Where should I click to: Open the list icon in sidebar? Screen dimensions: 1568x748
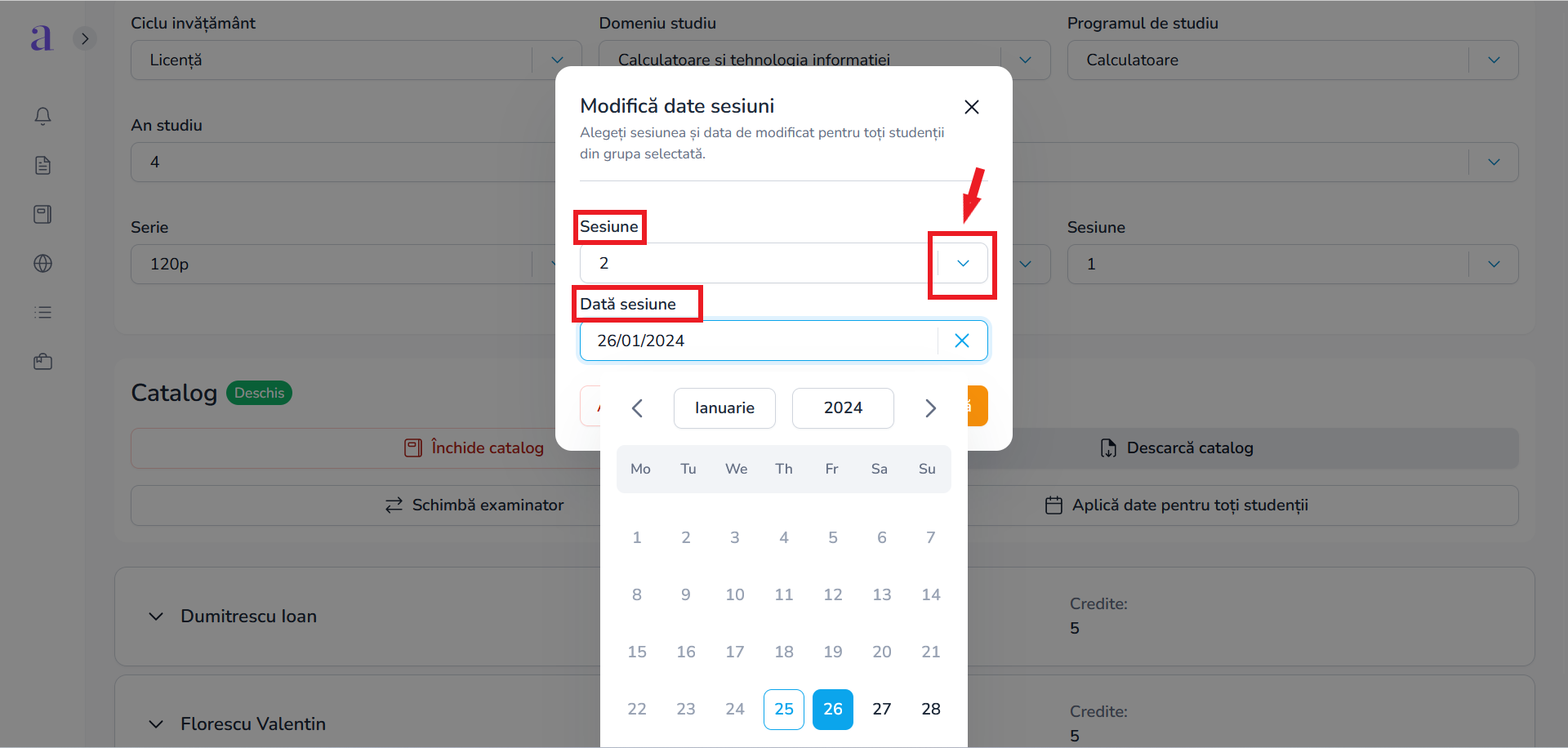coord(43,313)
